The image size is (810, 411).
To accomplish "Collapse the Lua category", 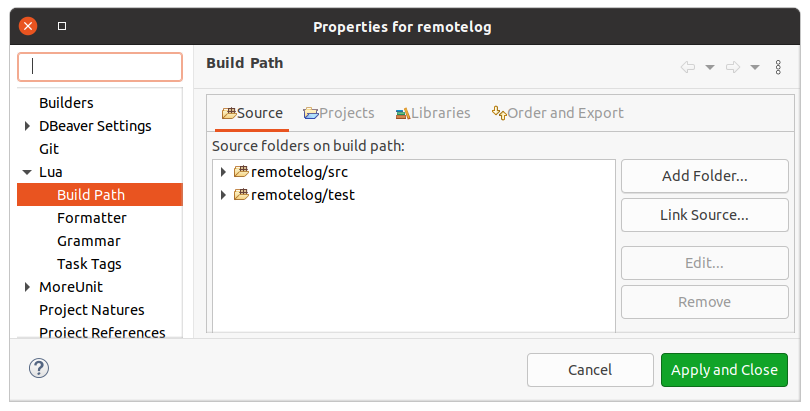I will point(27,172).
